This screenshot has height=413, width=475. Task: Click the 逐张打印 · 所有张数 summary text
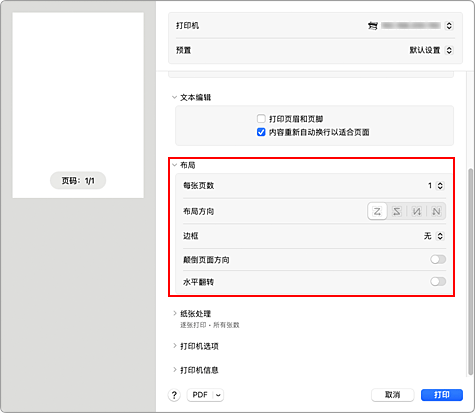click(210, 325)
